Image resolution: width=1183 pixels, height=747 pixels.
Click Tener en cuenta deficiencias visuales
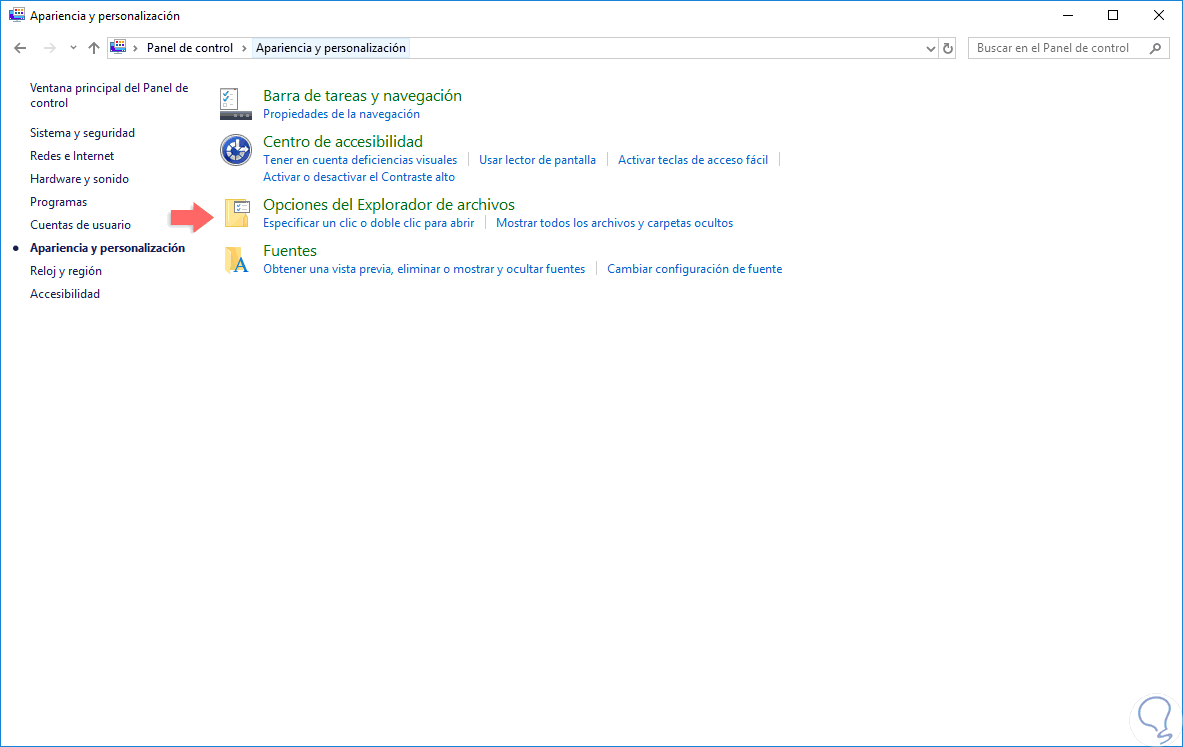click(x=360, y=160)
